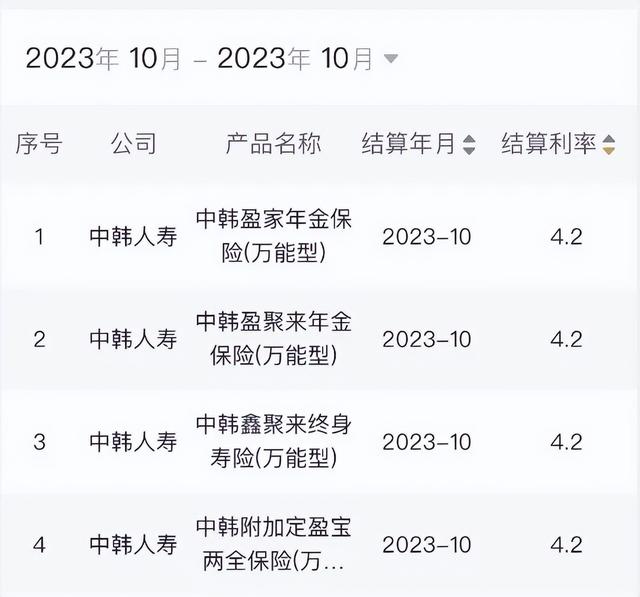Click the end date 2023年 10月
This screenshot has width=640, height=597.
click(295, 59)
